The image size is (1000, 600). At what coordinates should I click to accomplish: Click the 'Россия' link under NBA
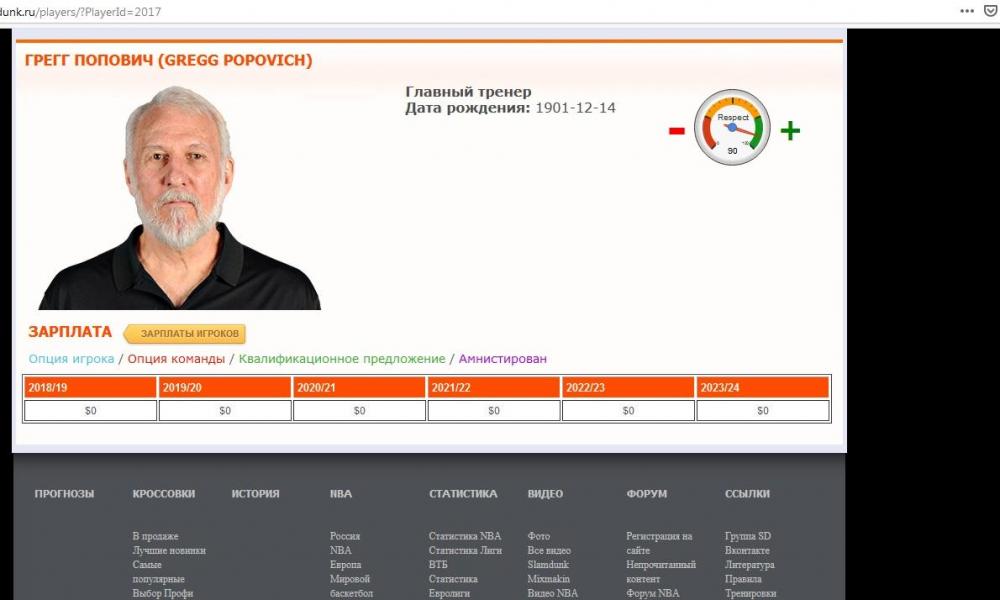tap(345, 536)
